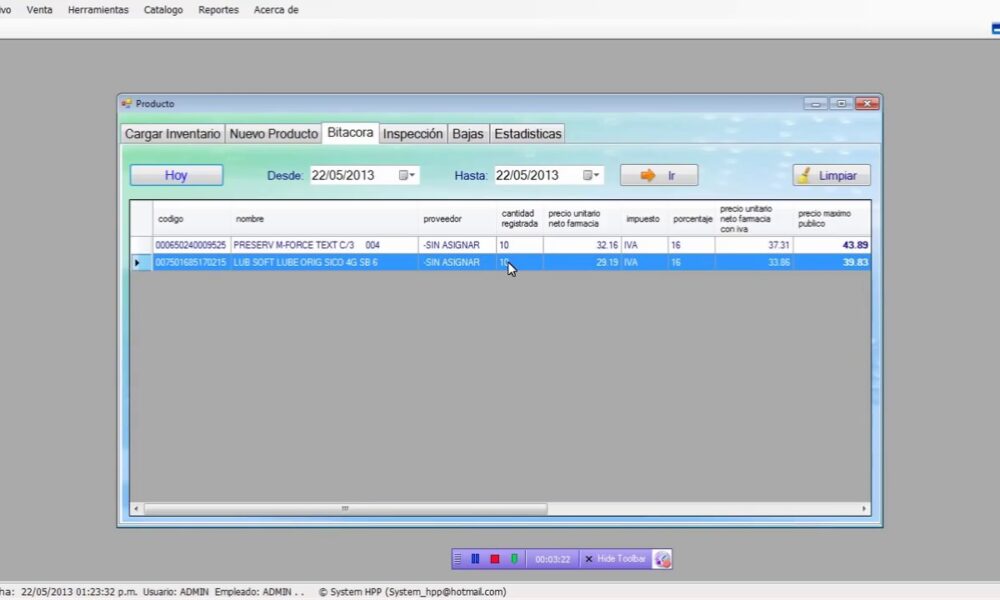Open the Desde calendar picker icon
1000x600 pixels.
404,175
